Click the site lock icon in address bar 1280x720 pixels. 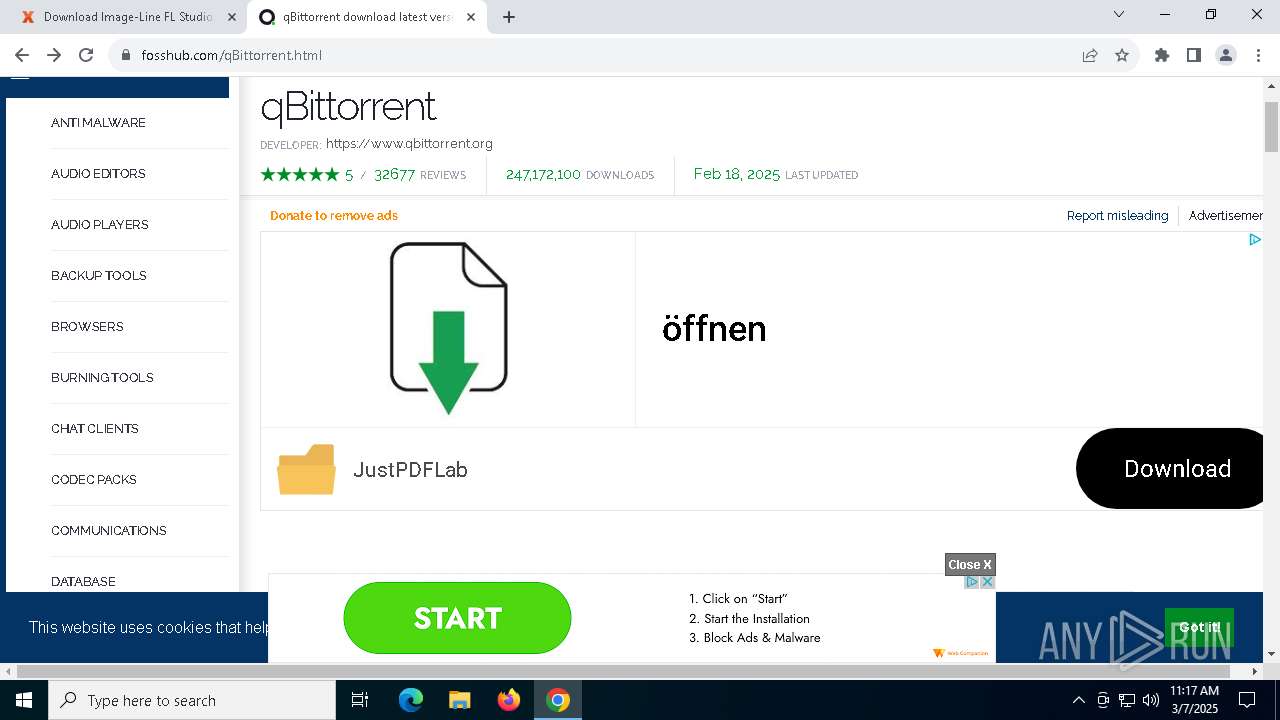pyautogui.click(x=126, y=55)
